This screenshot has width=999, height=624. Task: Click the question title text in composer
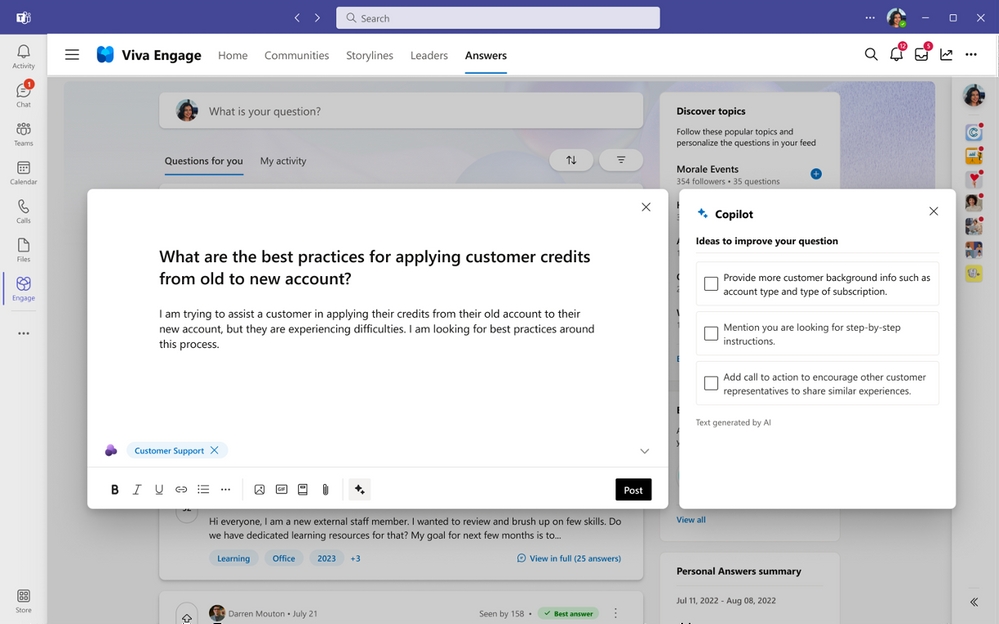click(375, 267)
